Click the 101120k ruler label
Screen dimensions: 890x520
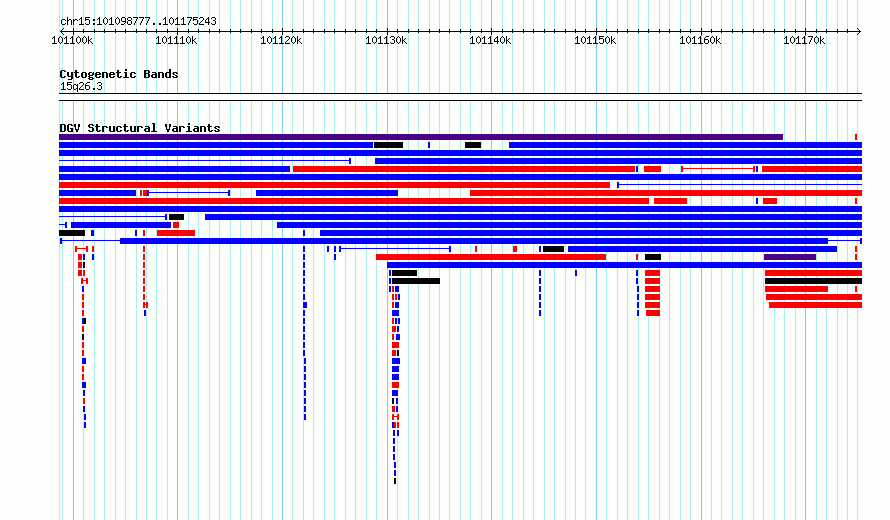(x=282, y=40)
